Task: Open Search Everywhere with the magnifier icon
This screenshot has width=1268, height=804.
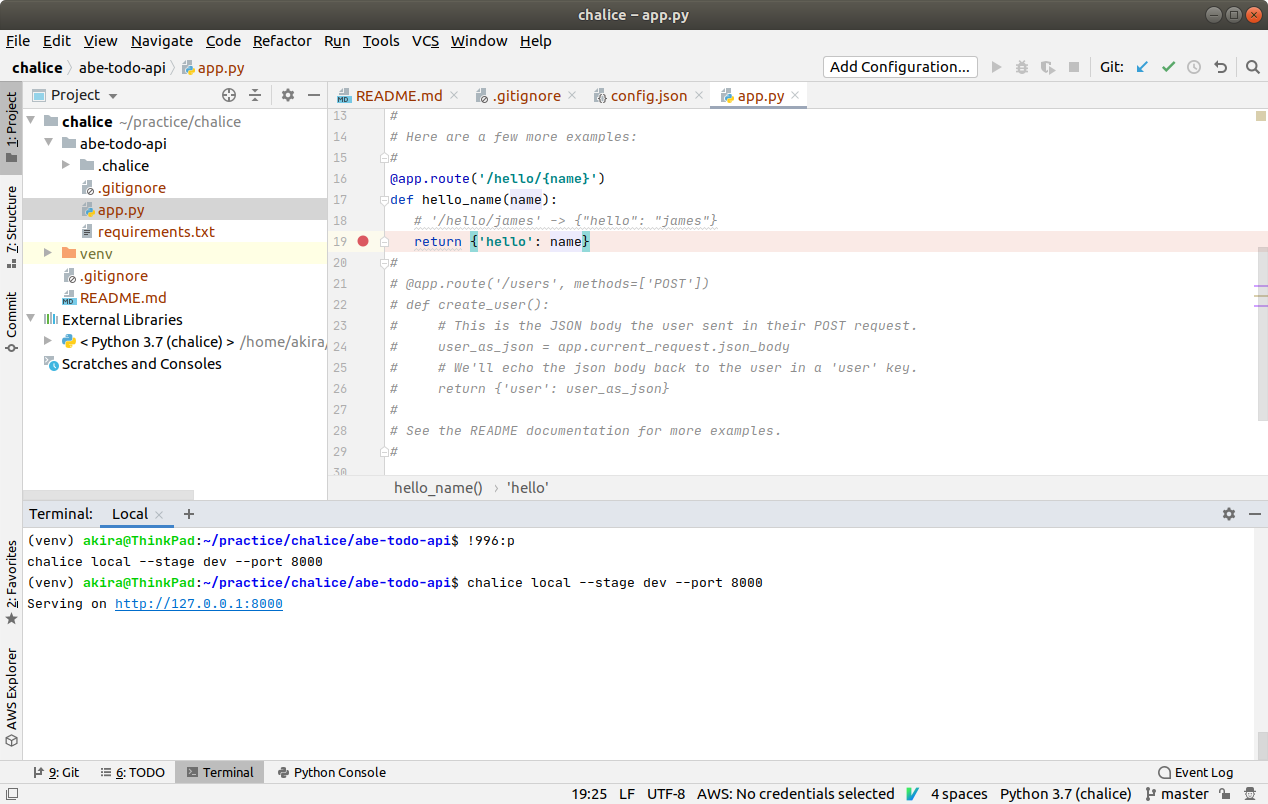Action: pyautogui.click(x=1253, y=67)
